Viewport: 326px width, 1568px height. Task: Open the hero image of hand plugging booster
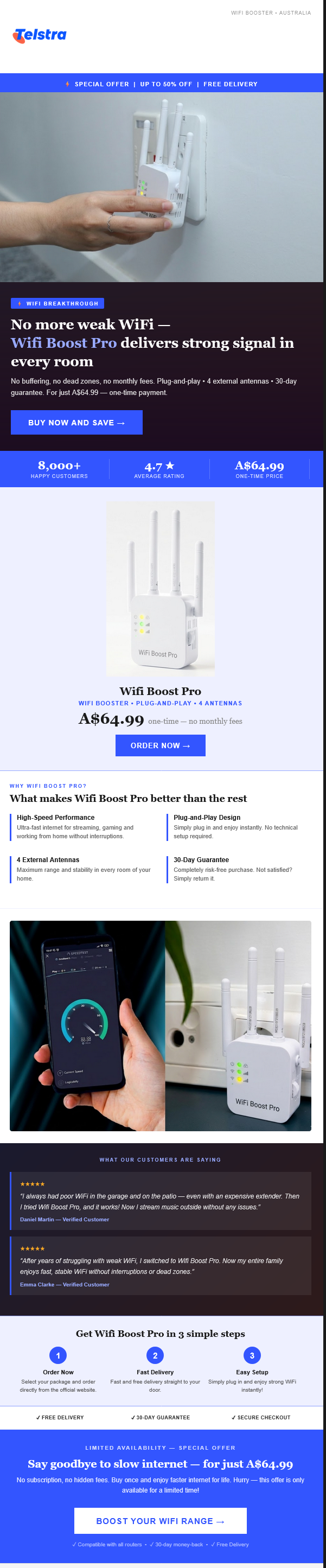point(162,187)
